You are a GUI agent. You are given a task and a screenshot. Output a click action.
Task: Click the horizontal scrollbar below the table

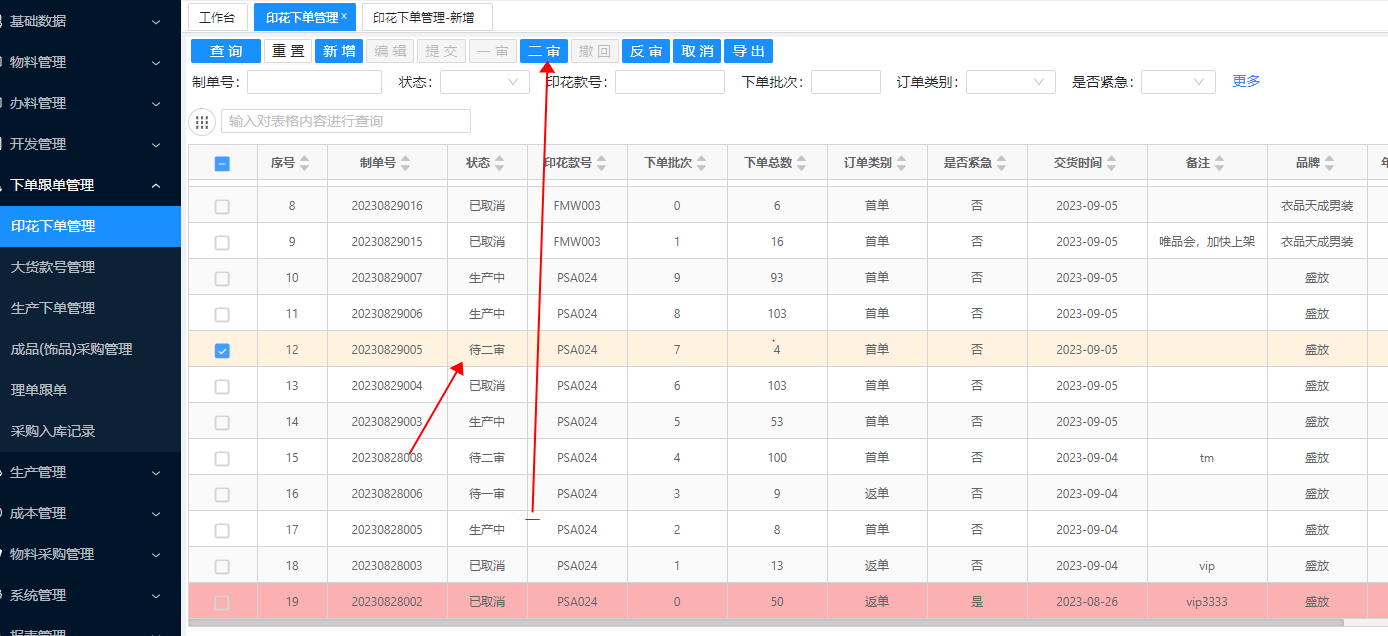(x=700, y=623)
